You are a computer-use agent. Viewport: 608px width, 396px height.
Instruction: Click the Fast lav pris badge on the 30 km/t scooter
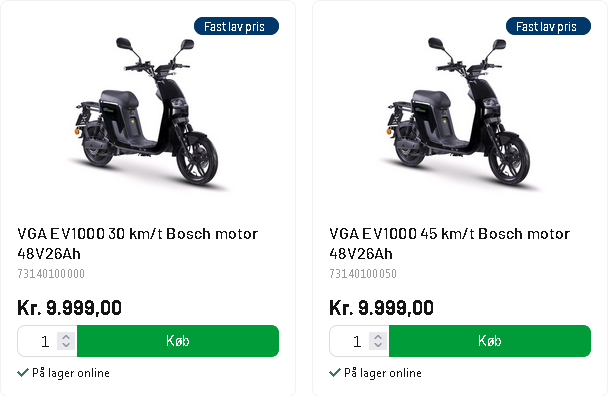point(236,26)
